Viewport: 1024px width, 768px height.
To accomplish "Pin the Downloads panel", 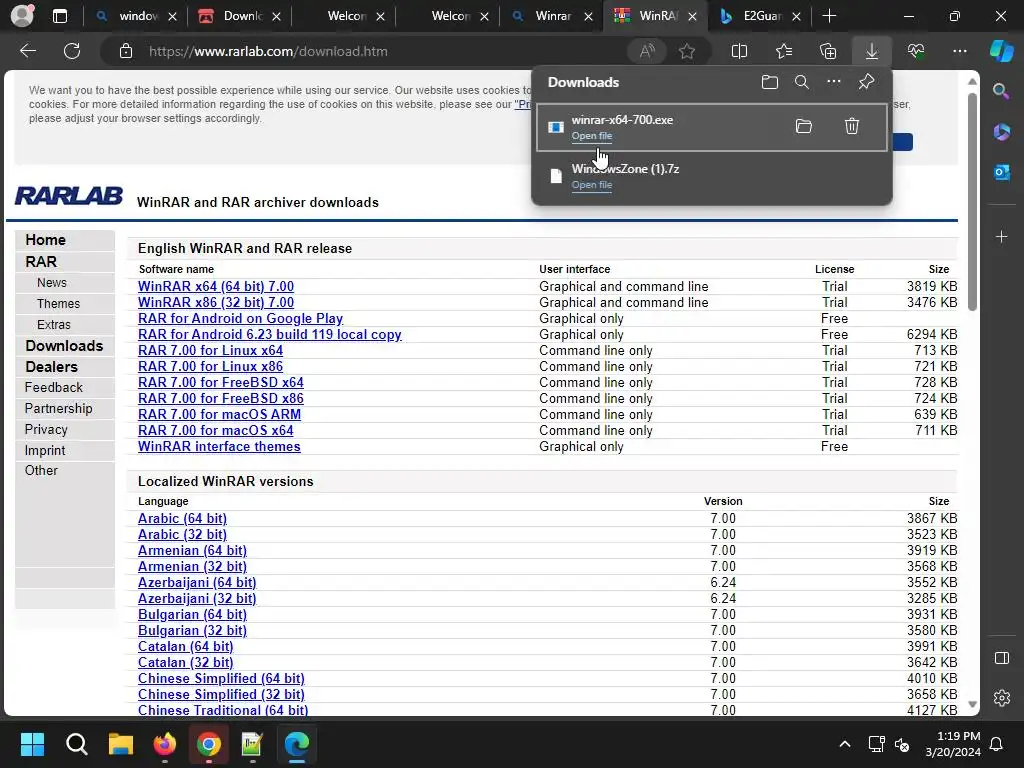I will pyautogui.click(x=867, y=82).
